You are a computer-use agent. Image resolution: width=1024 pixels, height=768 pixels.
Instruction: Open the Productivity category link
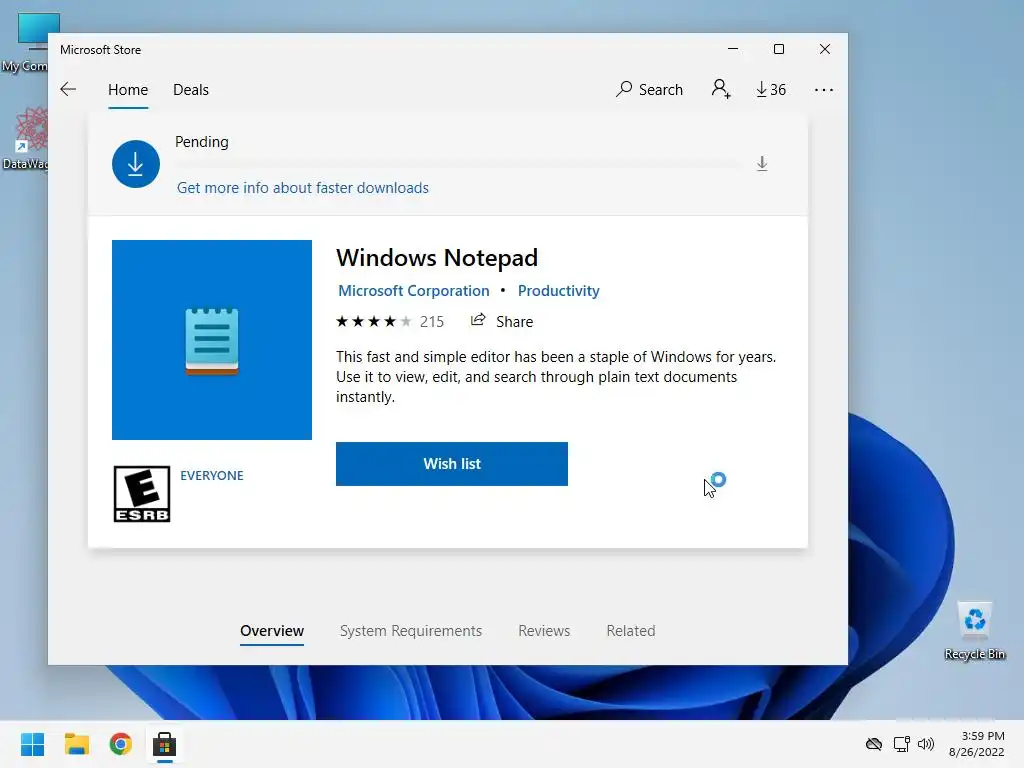point(558,291)
